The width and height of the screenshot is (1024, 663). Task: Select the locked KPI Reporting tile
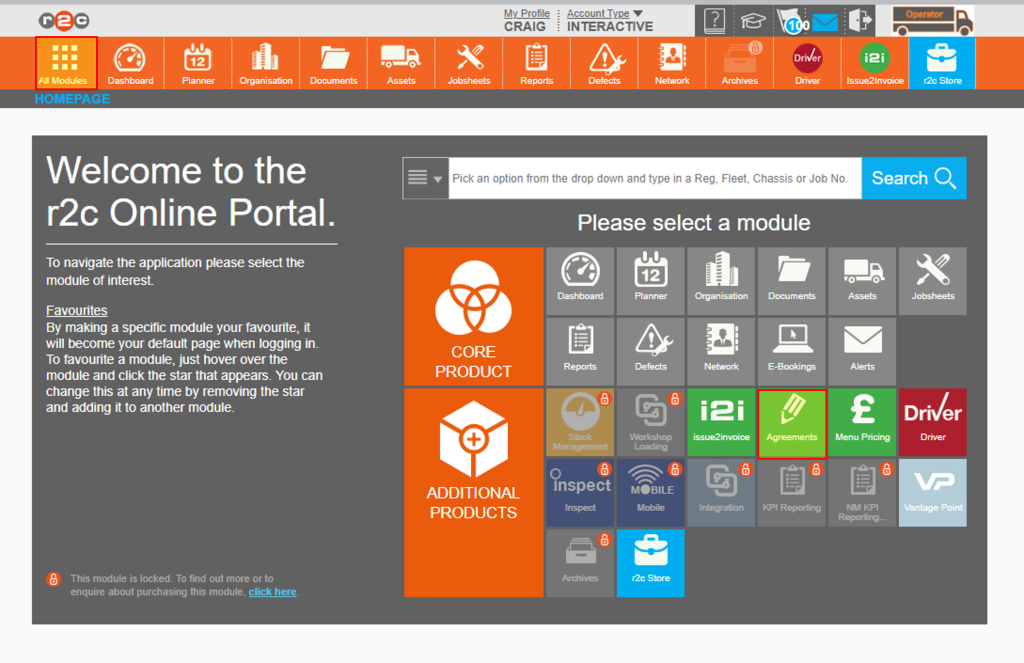[792, 493]
